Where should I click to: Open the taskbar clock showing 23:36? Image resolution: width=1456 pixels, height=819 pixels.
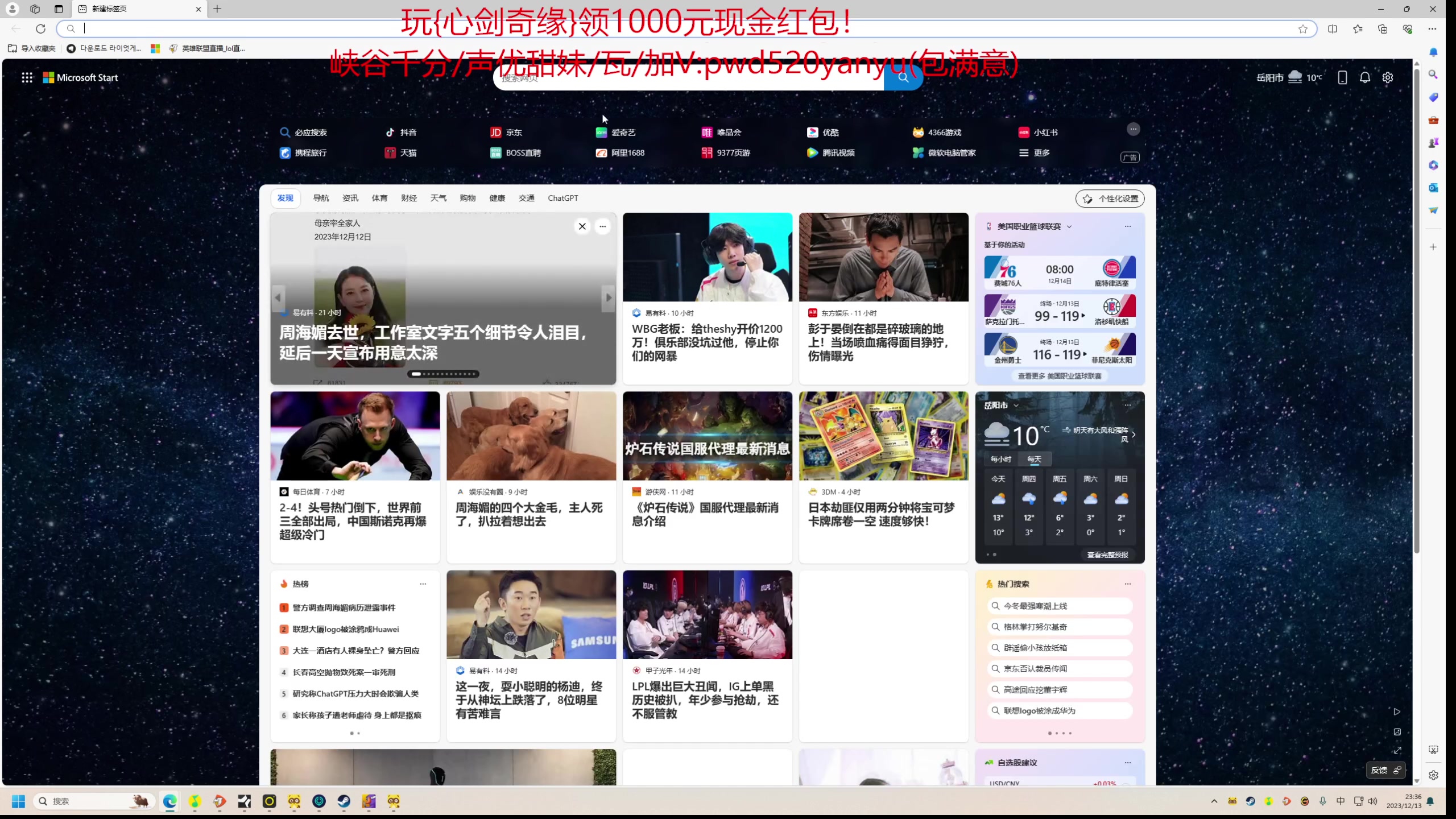click(x=1404, y=801)
